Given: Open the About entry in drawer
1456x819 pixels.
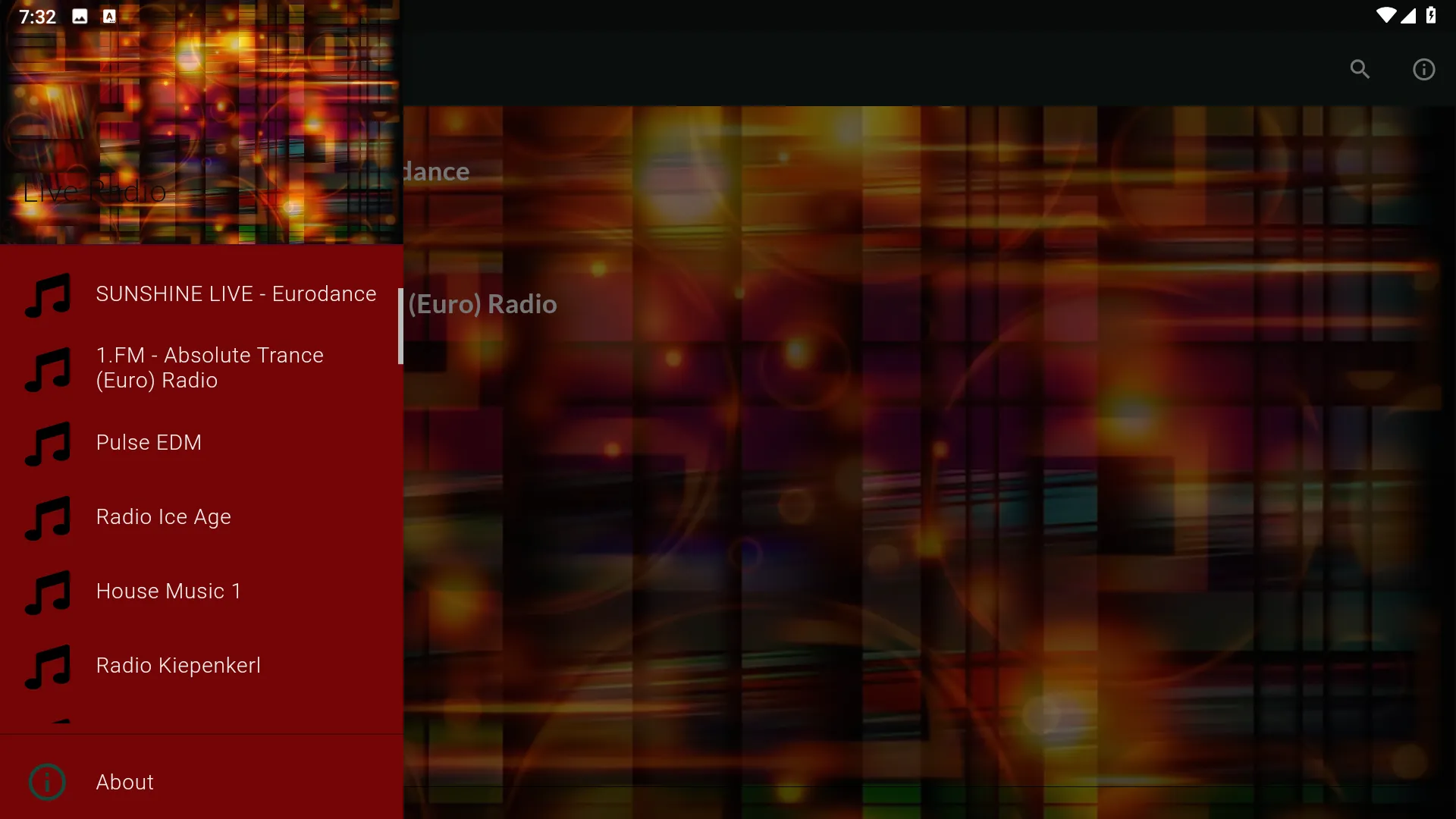Looking at the screenshot, I should click(201, 782).
